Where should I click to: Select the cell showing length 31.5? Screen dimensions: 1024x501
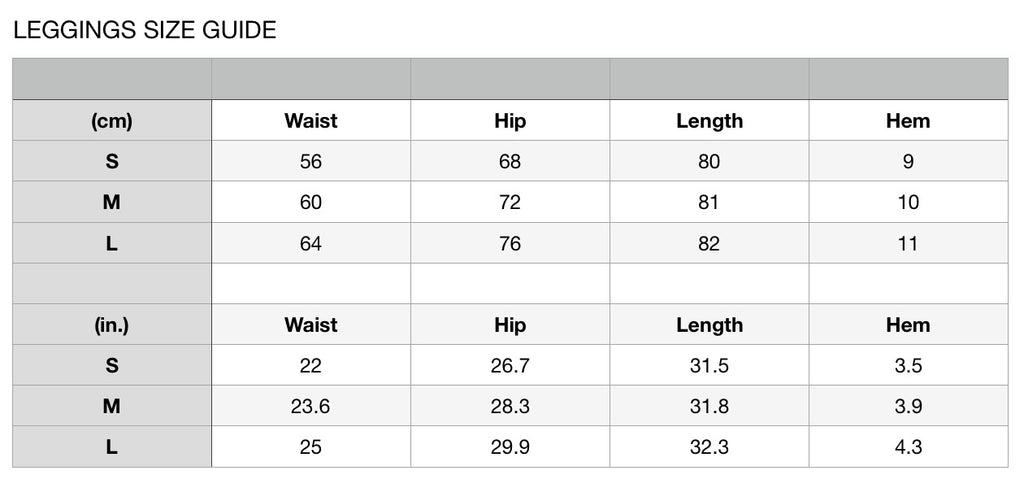click(709, 365)
